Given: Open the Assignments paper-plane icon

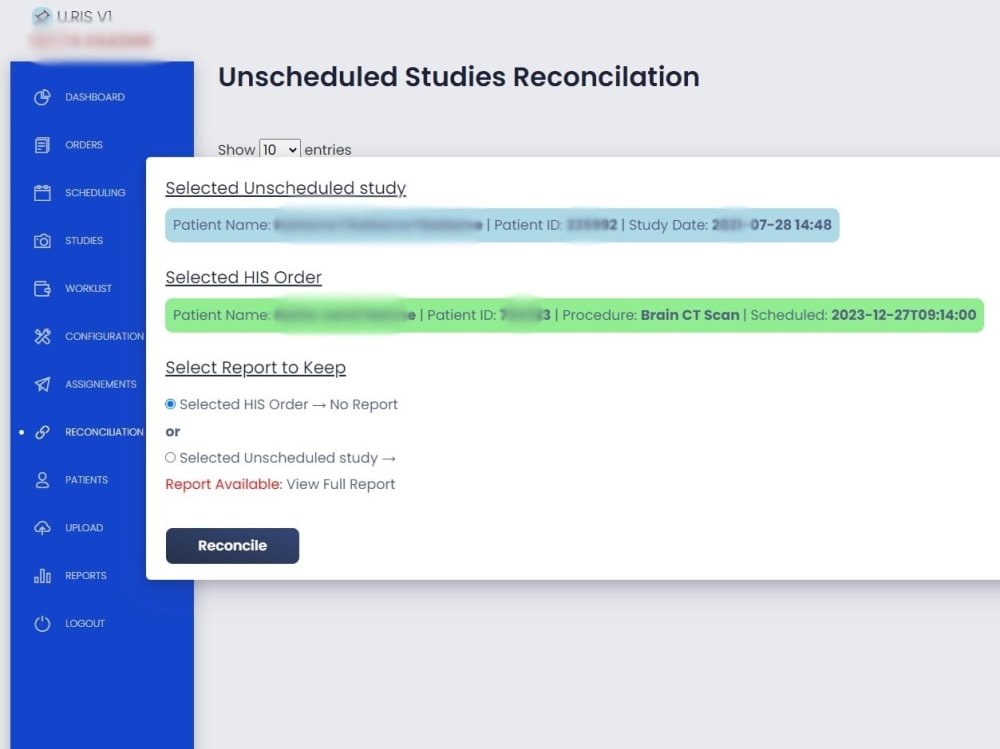Looking at the screenshot, I should point(42,384).
